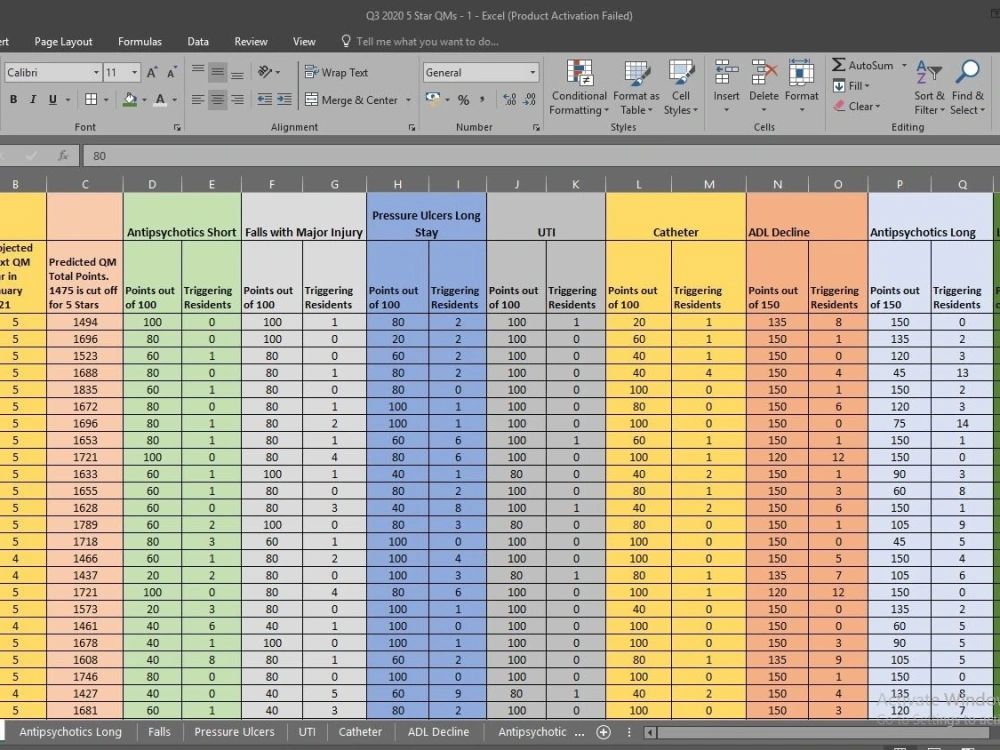Select column L header
The image size is (1000, 750).
click(638, 184)
